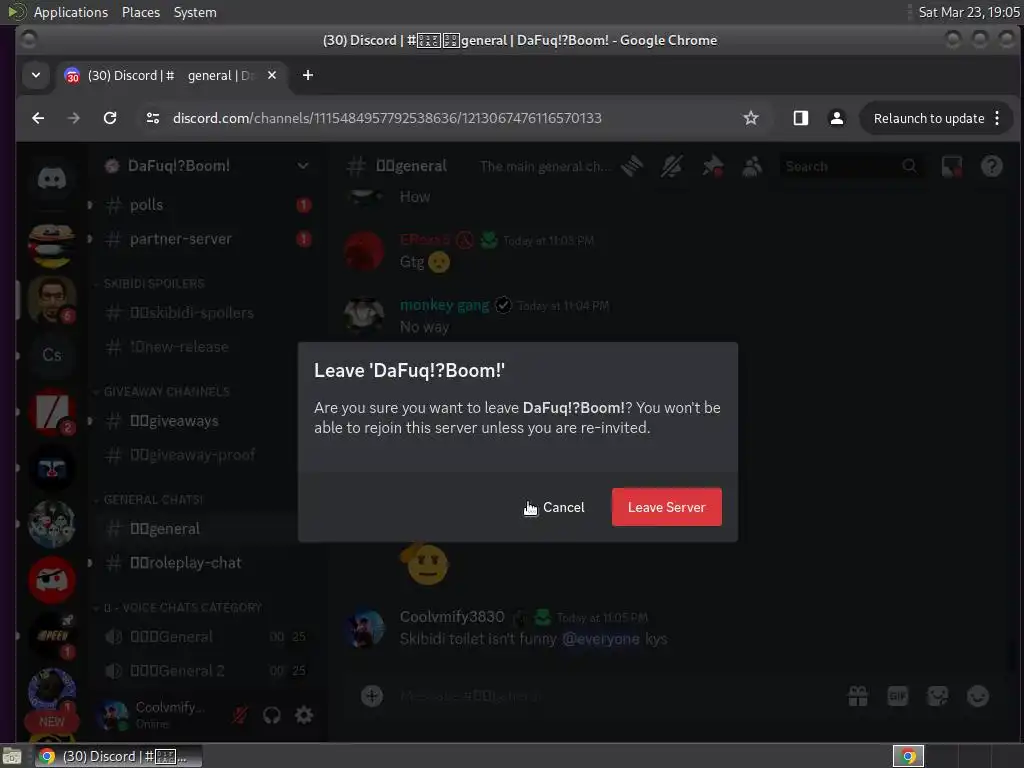Open User Settings gear icon
The image size is (1024, 768).
304,715
